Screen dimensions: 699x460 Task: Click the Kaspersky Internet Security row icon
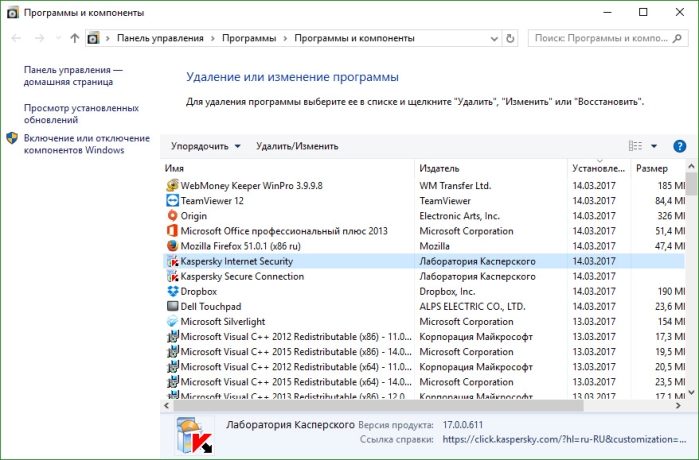coord(172,261)
